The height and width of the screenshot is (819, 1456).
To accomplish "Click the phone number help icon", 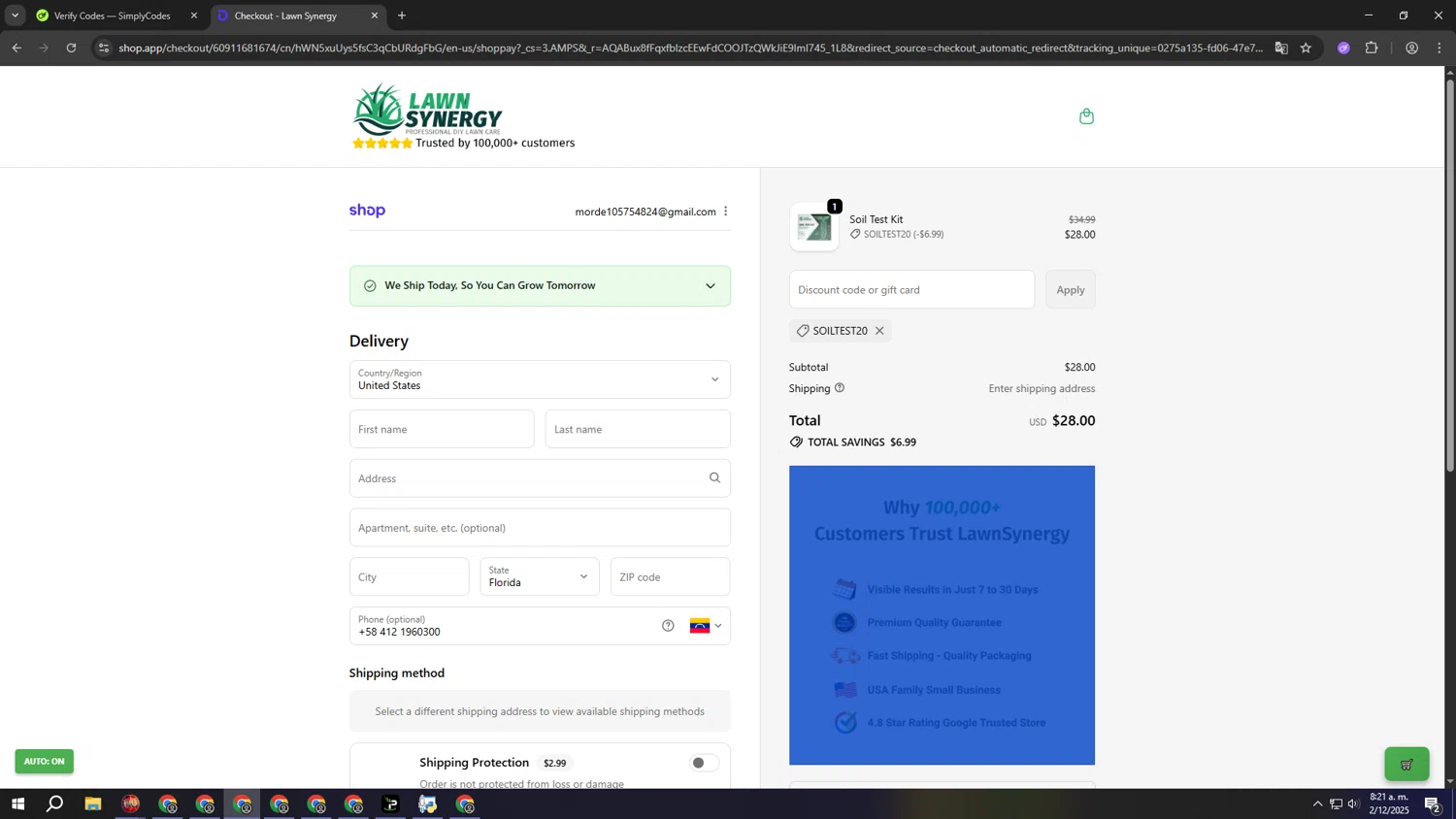I will pyautogui.click(x=668, y=626).
